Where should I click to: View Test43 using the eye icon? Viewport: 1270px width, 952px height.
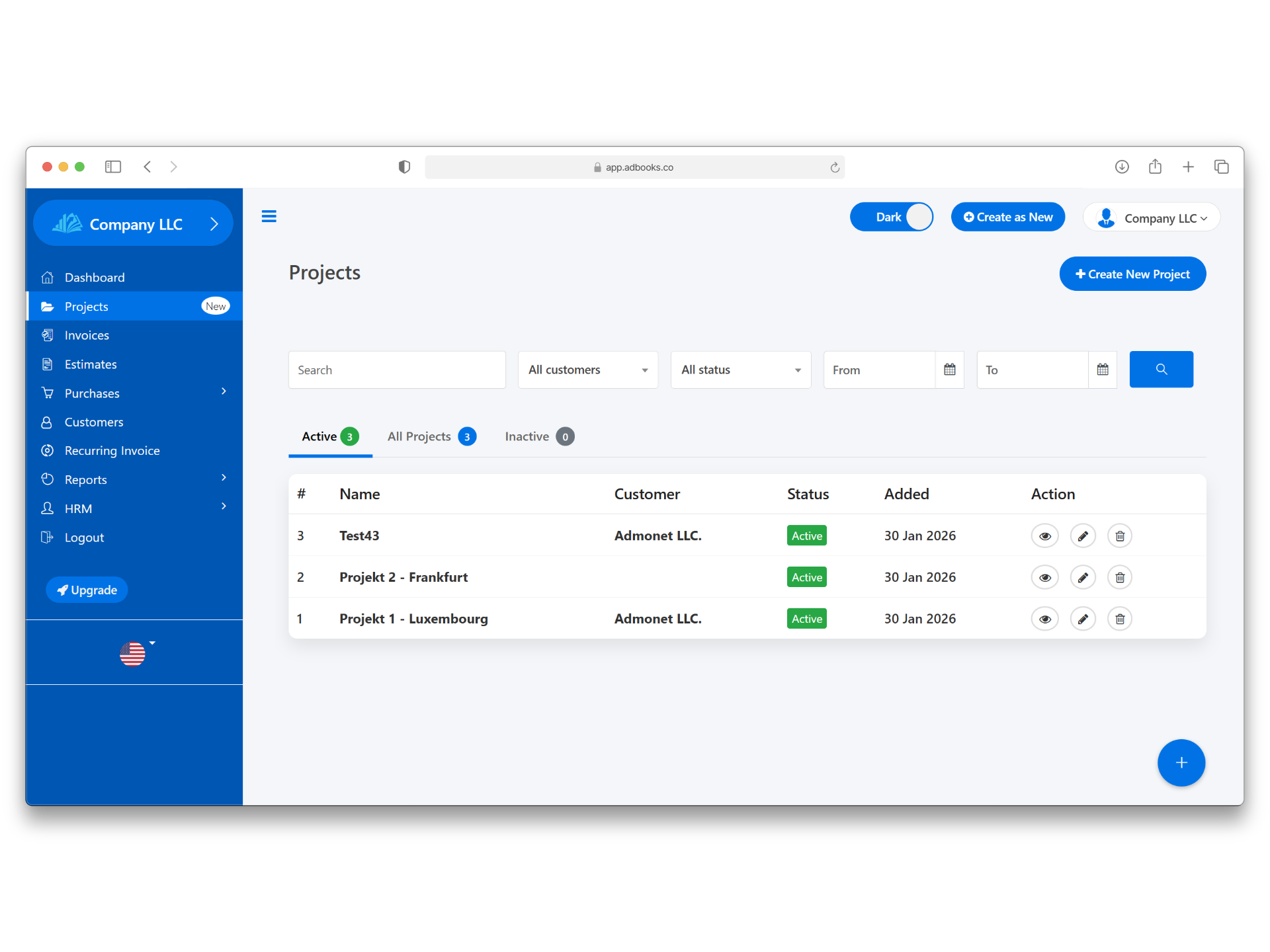[1044, 535]
